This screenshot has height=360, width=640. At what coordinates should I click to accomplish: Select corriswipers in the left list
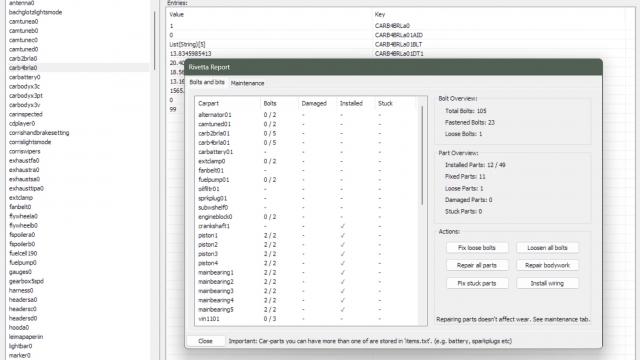coord(24,151)
